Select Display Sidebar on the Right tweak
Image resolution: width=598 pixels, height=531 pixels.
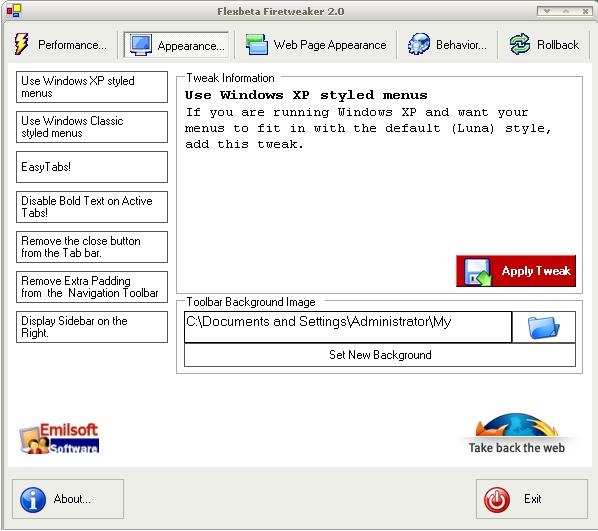click(x=92, y=327)
